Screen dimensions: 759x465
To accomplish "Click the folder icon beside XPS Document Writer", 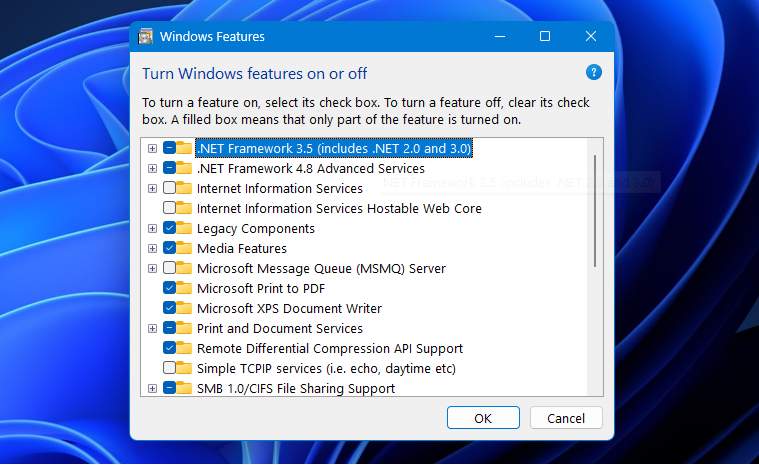I will coord(184,308).
